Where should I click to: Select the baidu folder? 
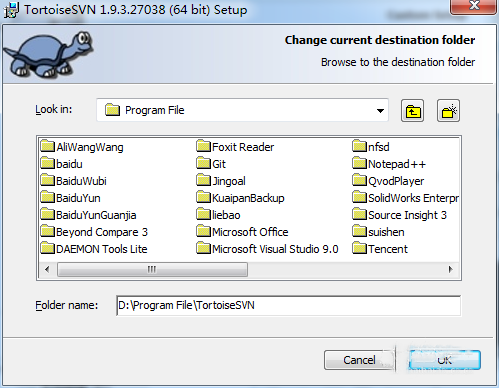(62, 164)
